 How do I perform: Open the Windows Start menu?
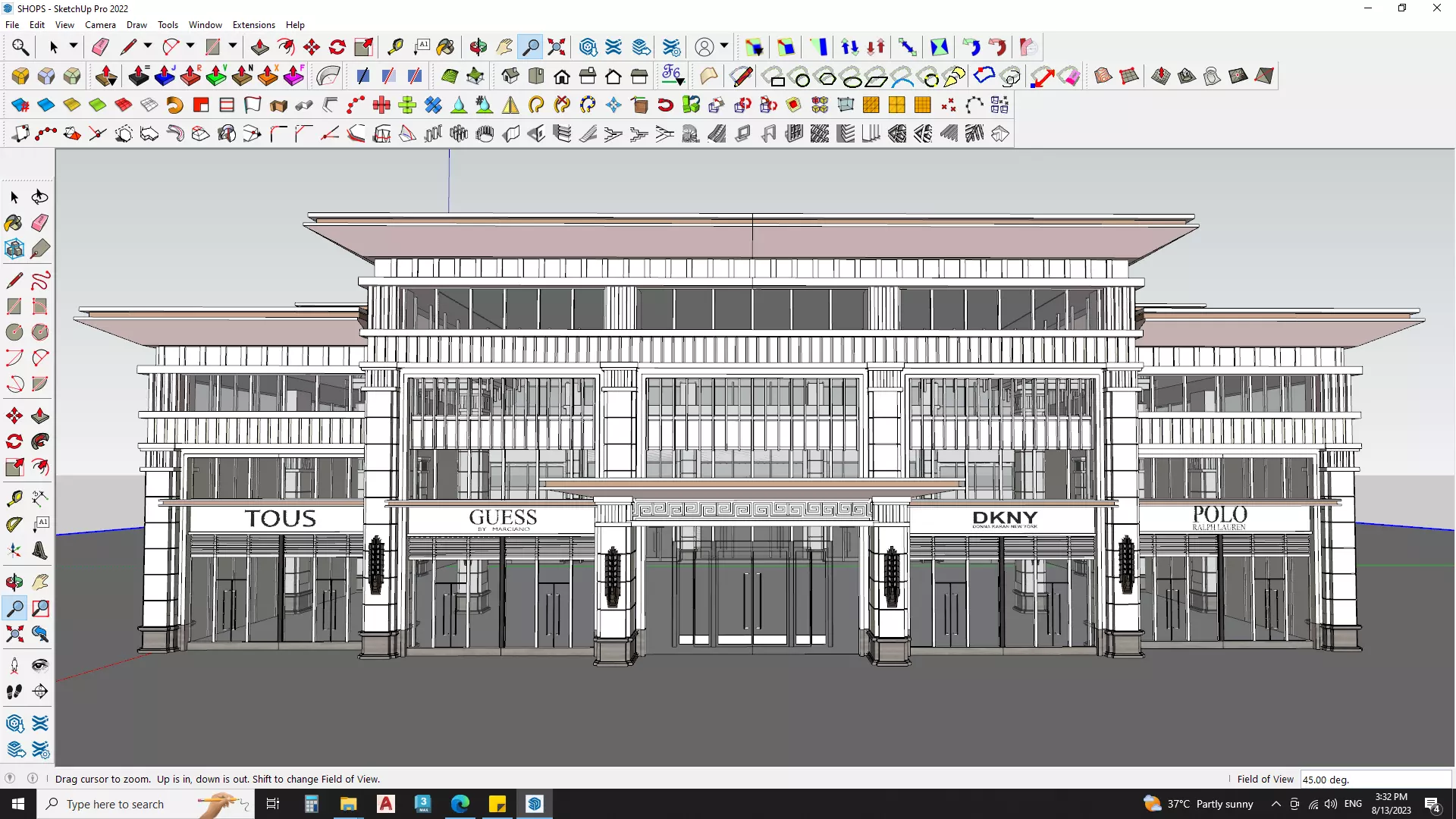[18, 804]
